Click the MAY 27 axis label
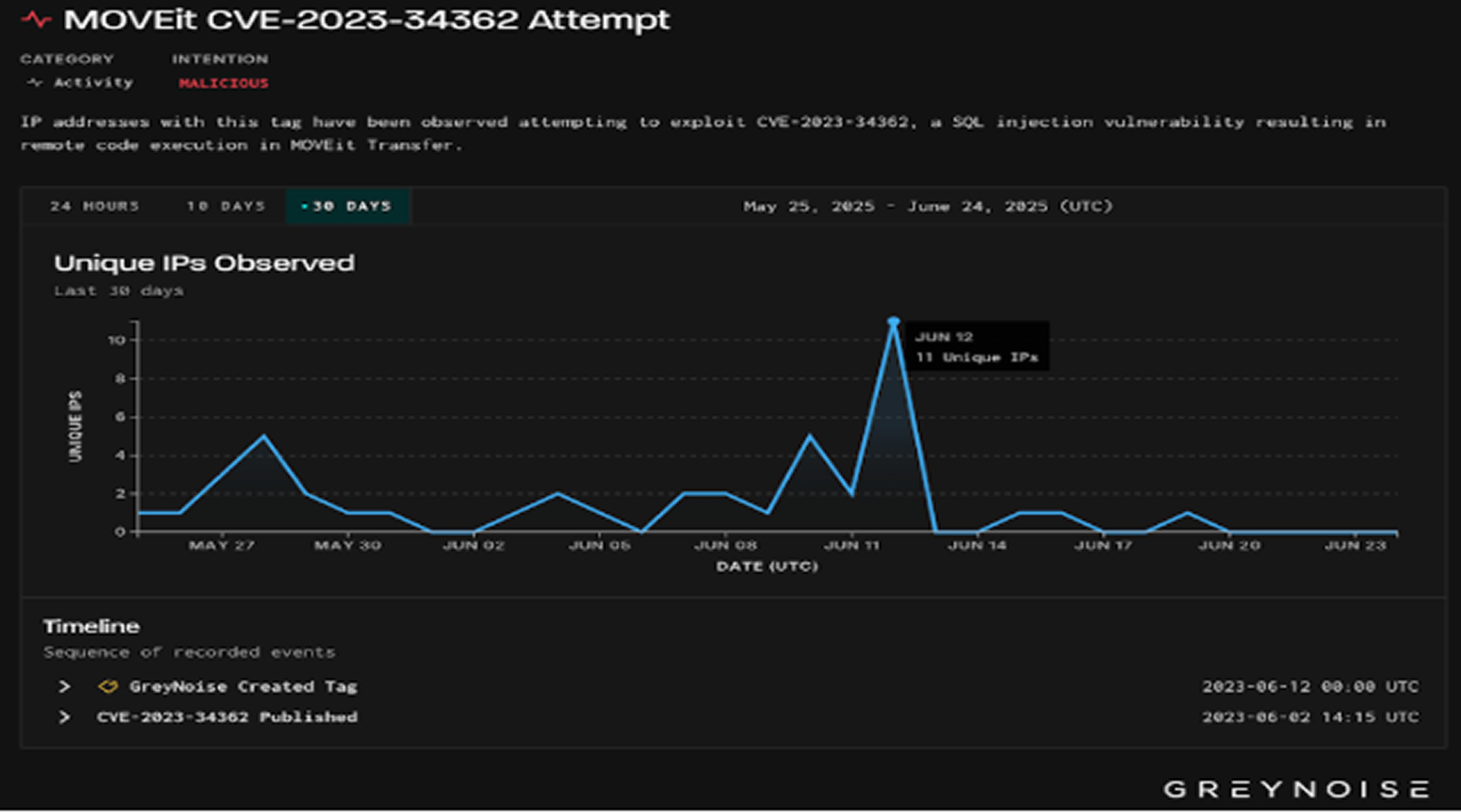The width and height of the screenshot is (1461, 812). click(222, 545)
